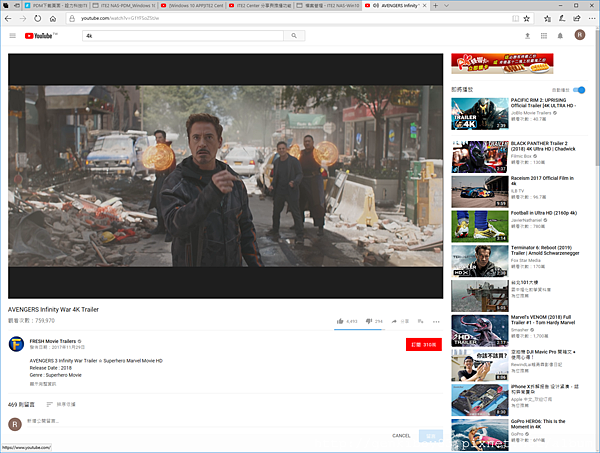600x453 pixels.
Task: Click the banner advertisement above sidebar
Action: pos(502,64)
